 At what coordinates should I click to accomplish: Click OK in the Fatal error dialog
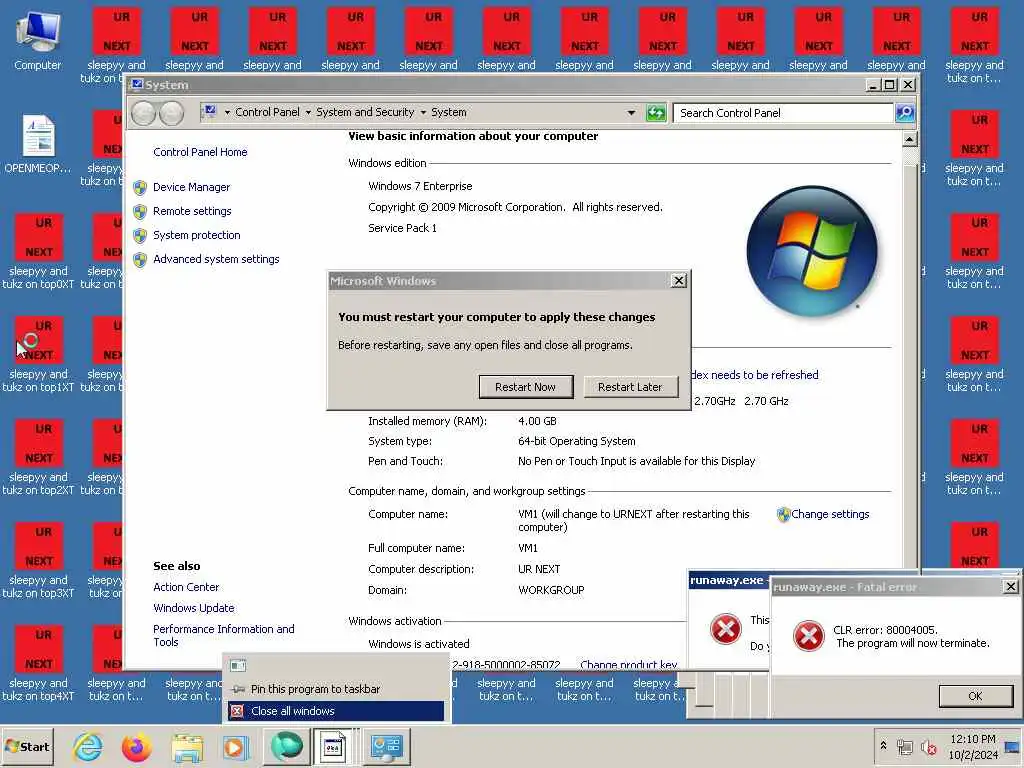click(x=975, y=696)
